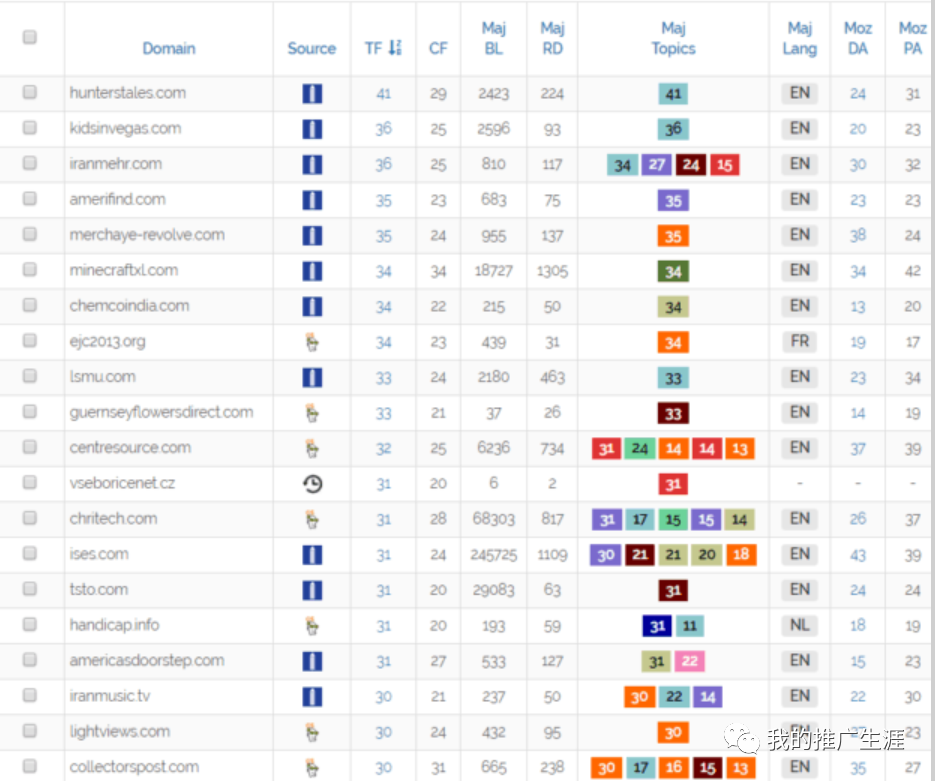Click the domain text guernseyflowersdirect.com

tap(161, 412)
